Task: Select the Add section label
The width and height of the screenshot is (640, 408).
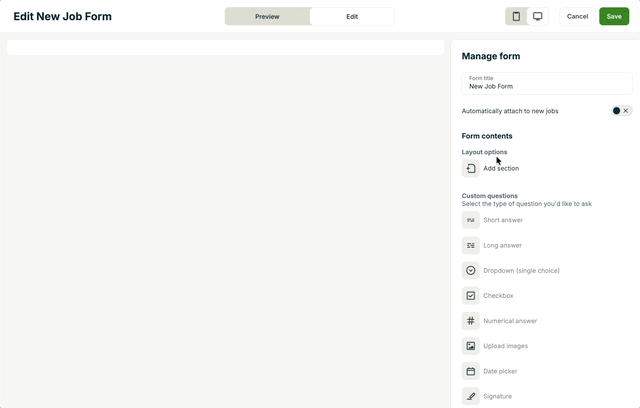Action: [x=501, y=169]
